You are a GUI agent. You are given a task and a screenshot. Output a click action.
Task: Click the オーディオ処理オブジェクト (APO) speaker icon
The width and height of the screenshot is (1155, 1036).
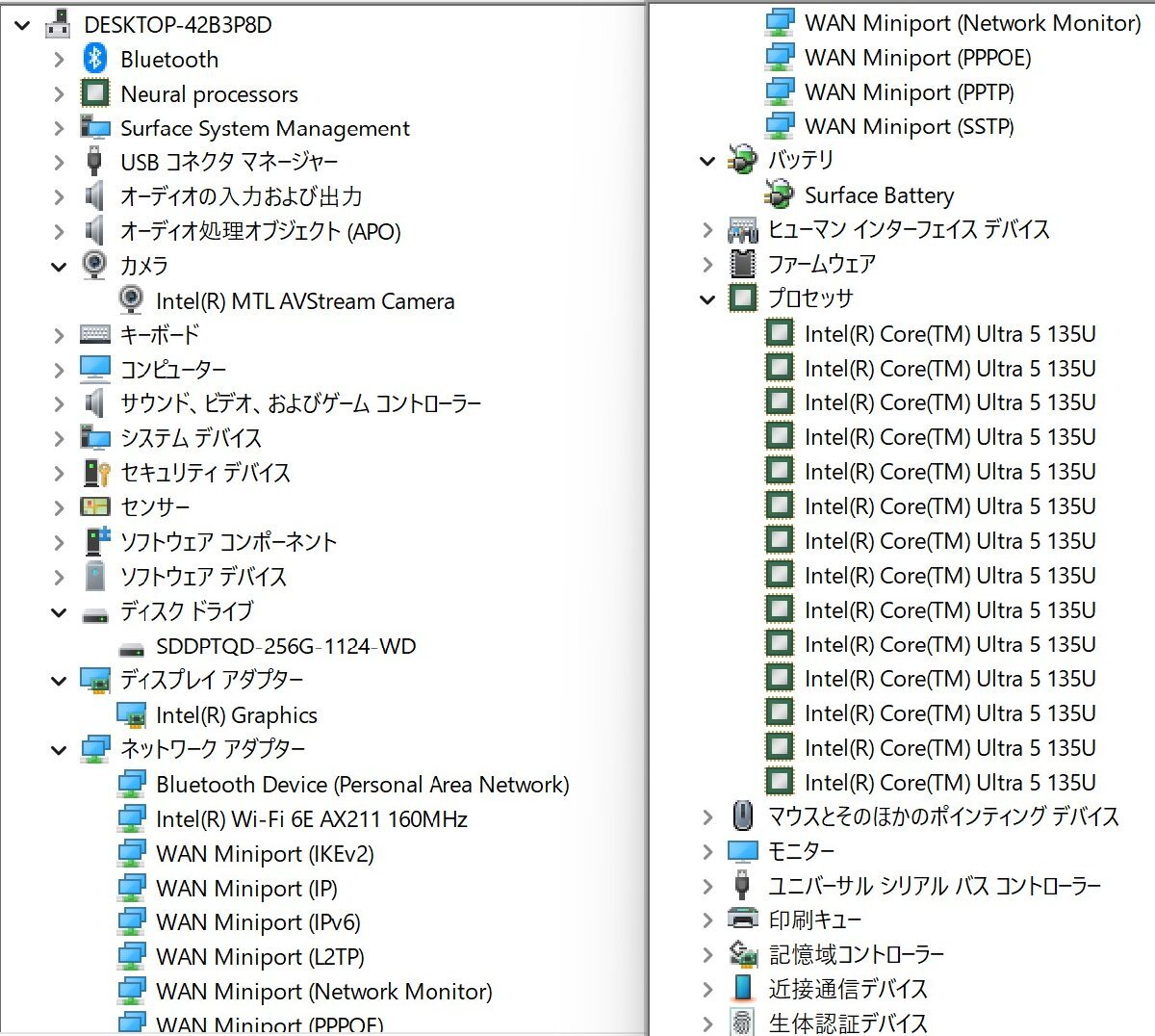[94, 231]
